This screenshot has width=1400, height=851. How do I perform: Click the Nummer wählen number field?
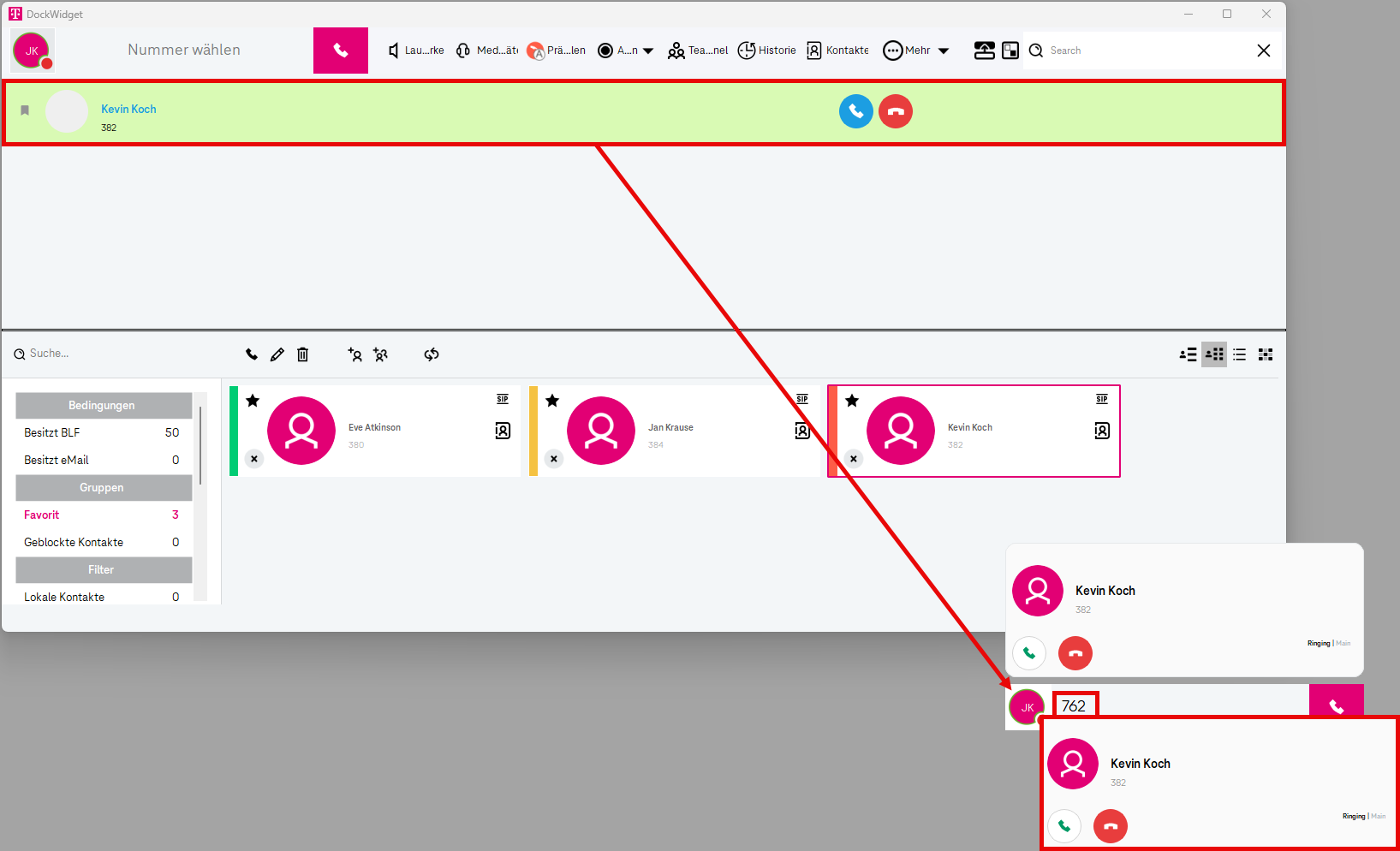tap(184, 51)
